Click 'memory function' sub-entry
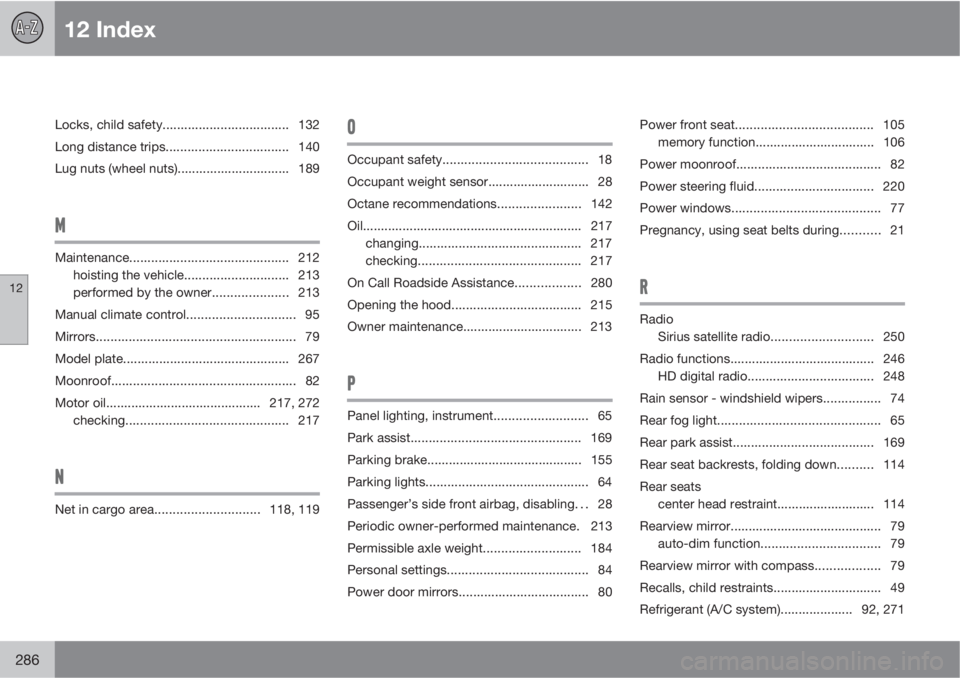The height and width of the screenshot is (678, 960). pos(781,143)
